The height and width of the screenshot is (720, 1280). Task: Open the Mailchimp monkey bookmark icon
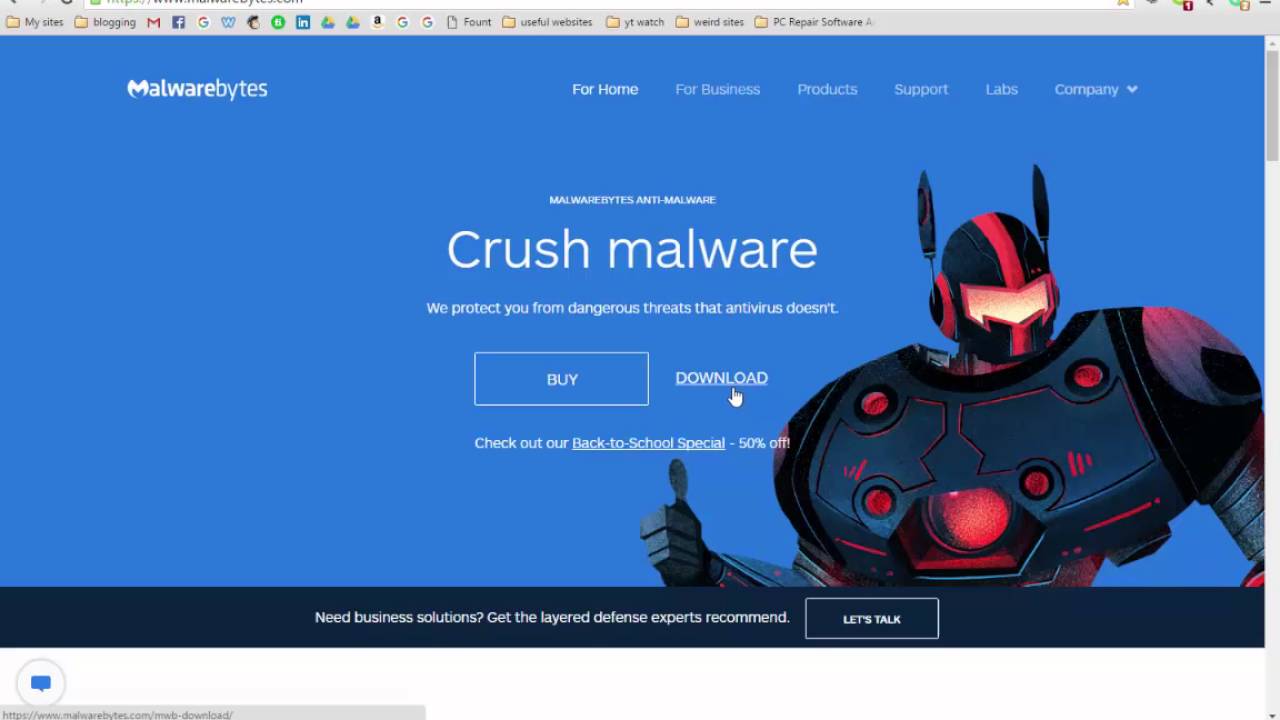click(x=253, y=22)
